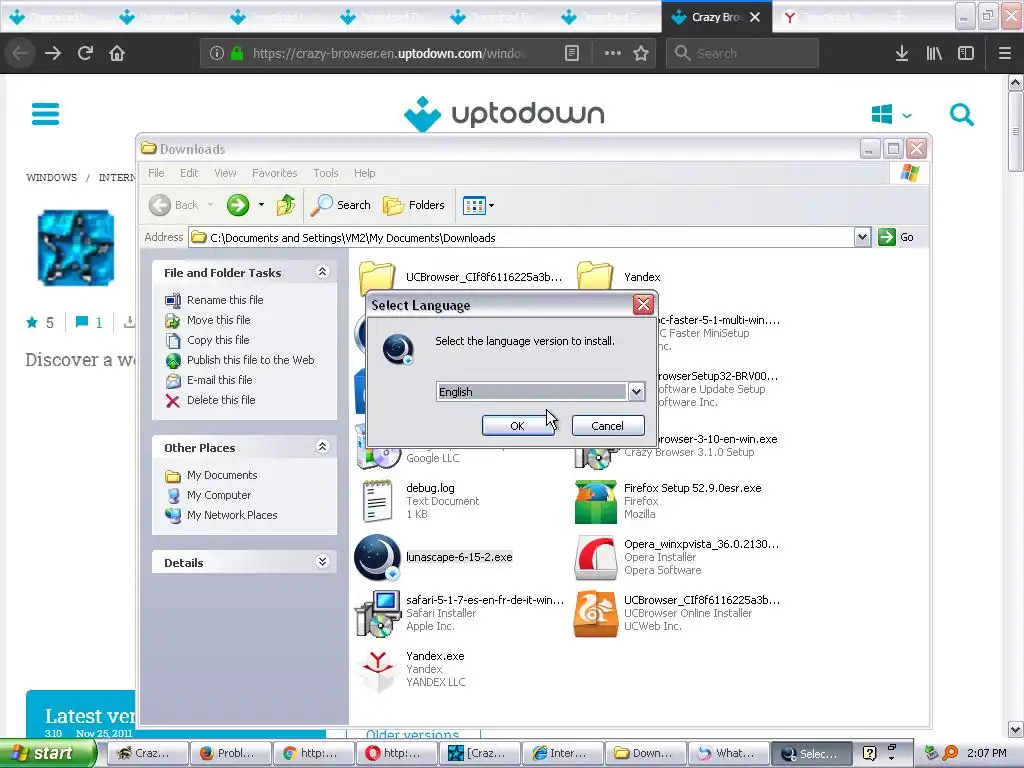The image size is (1024, 768).
Task: Select Firefox Setup 52.9.0esr.exe icon
Action: [x=595, y=502]
